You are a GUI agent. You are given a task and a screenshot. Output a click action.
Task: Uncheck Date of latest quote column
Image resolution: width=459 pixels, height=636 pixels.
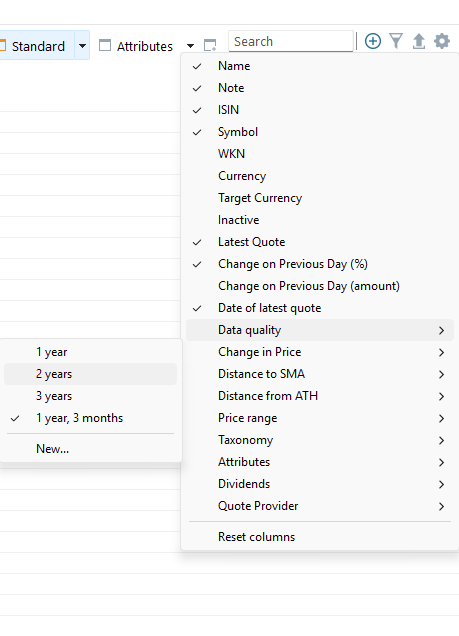coord(320,308)
